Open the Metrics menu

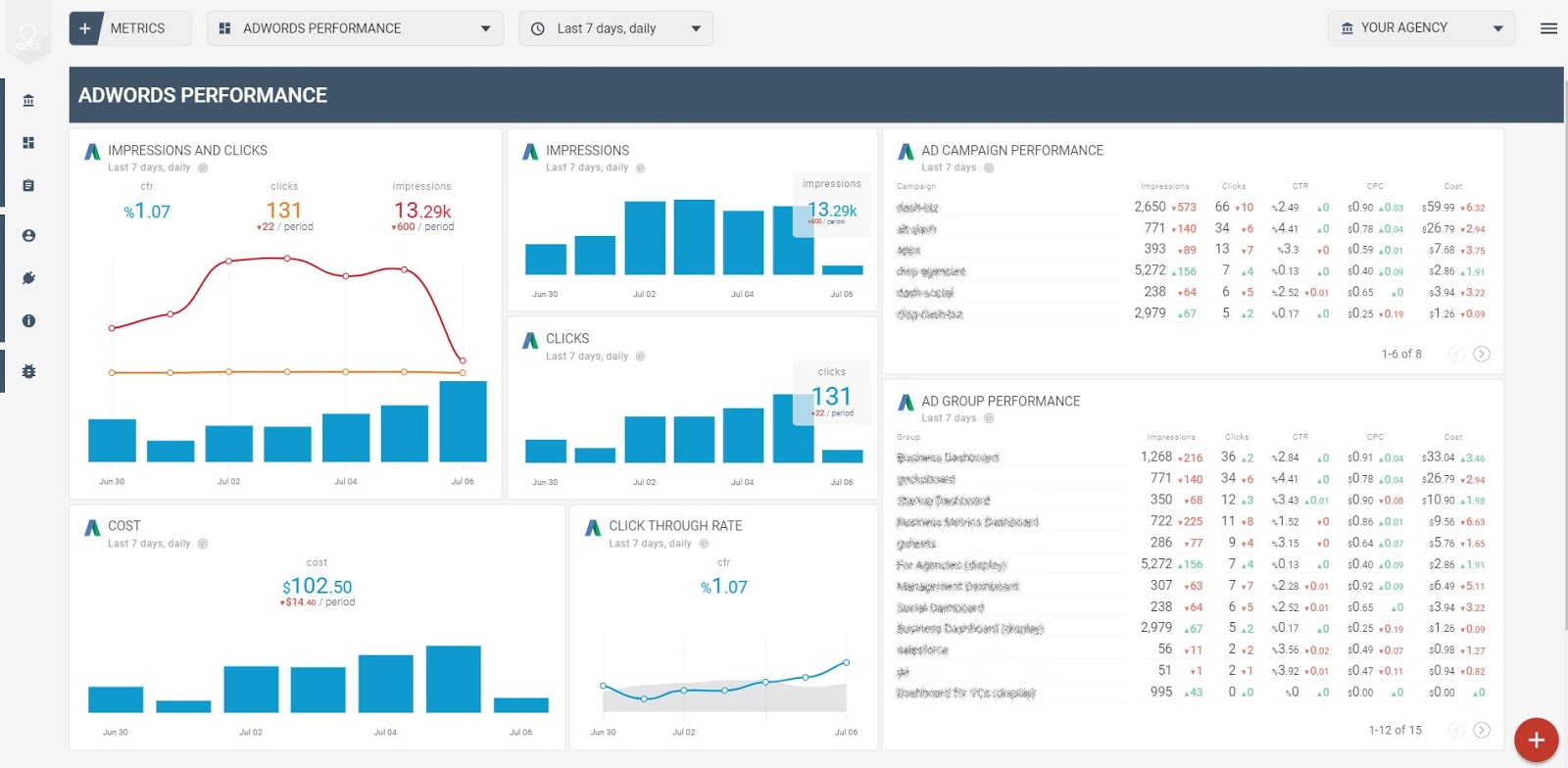click(137, 28)
